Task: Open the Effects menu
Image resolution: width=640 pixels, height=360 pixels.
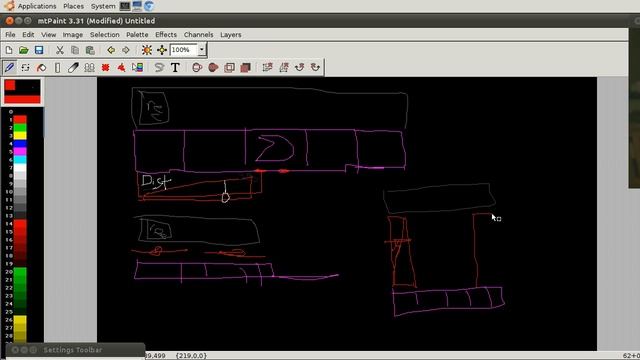Action: (x=166, y=35)
